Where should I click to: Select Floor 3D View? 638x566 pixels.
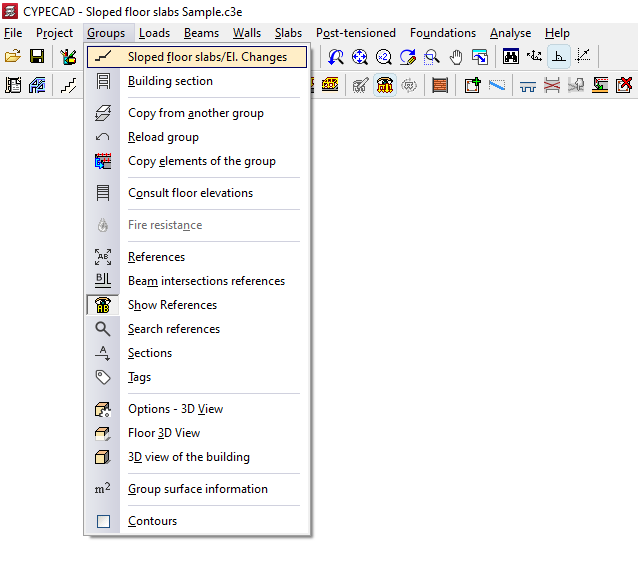[197, 433]
